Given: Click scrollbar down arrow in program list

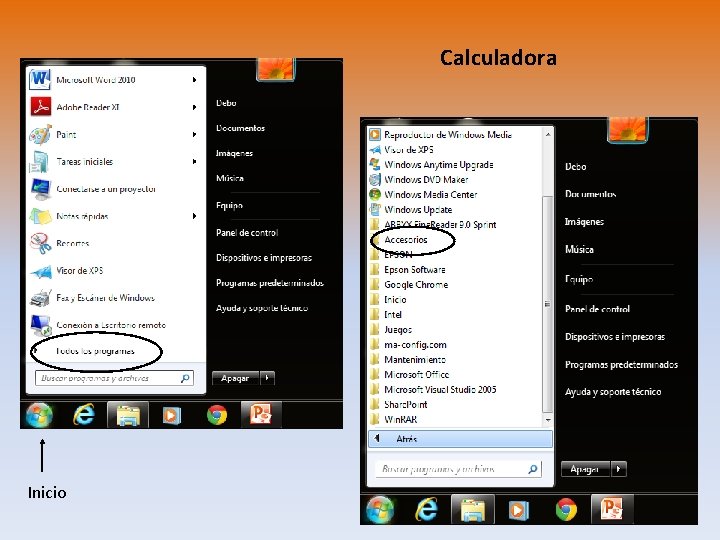Looking at the screenshot, I should coord(547,420).
